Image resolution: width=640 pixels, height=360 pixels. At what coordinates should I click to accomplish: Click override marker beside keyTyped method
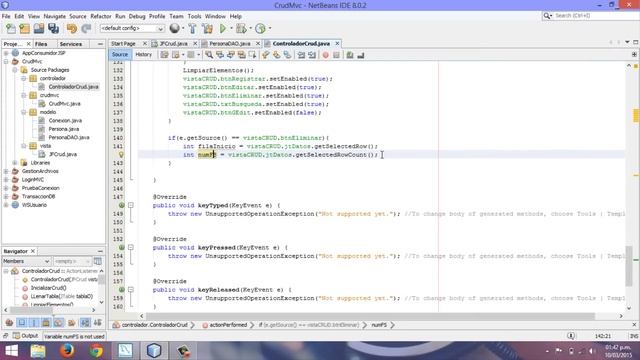click(121, 205)
